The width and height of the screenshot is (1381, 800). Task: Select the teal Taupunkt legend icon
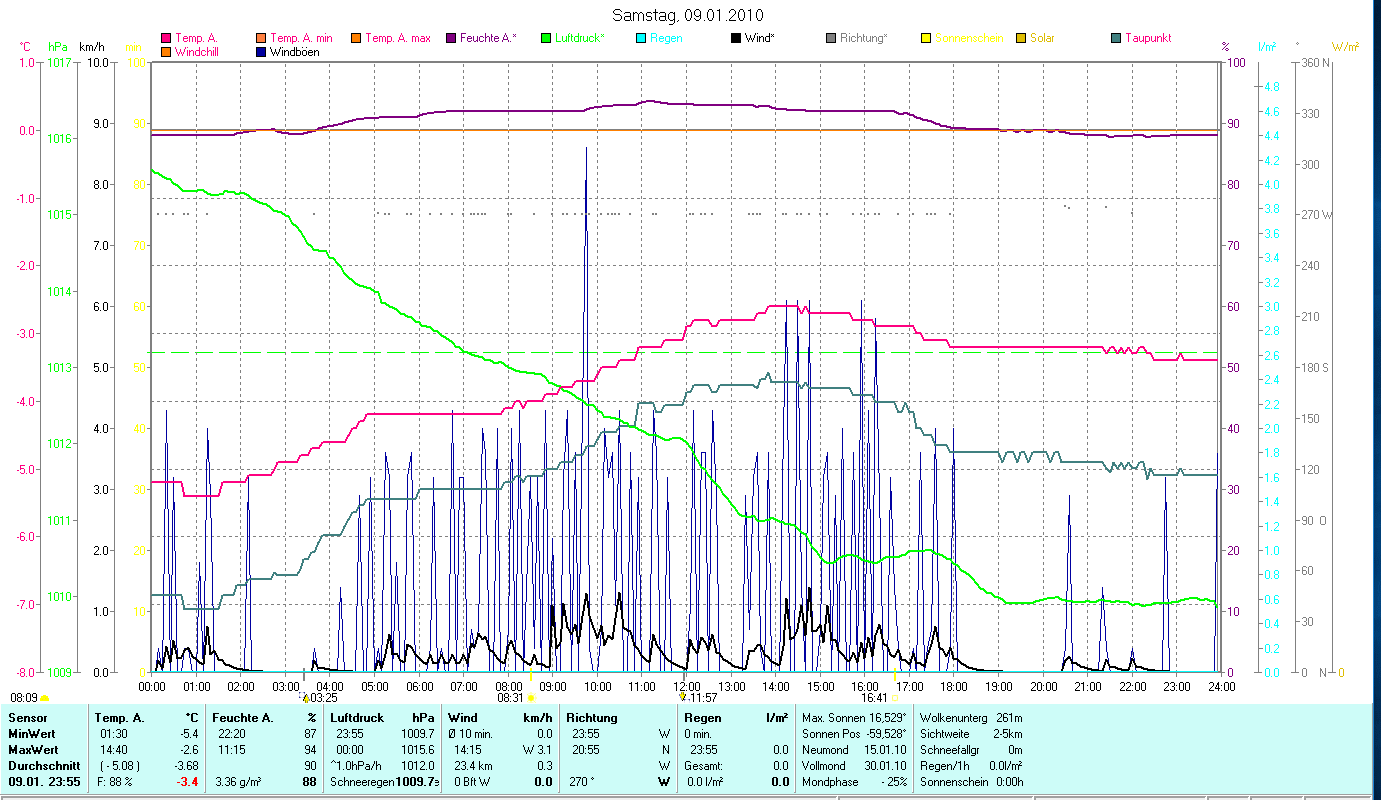[1115, 39]
